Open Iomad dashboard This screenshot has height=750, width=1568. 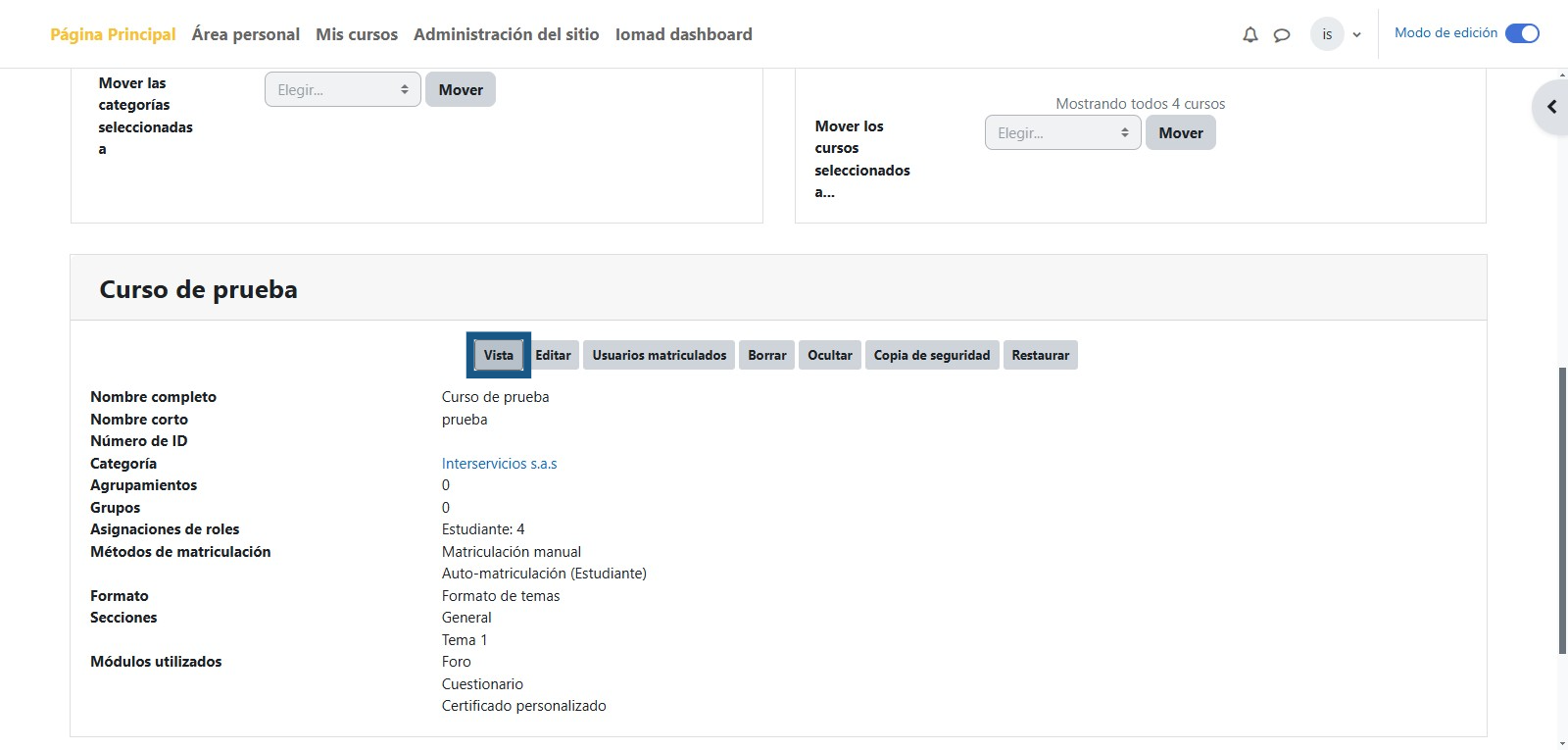[683, 34]
